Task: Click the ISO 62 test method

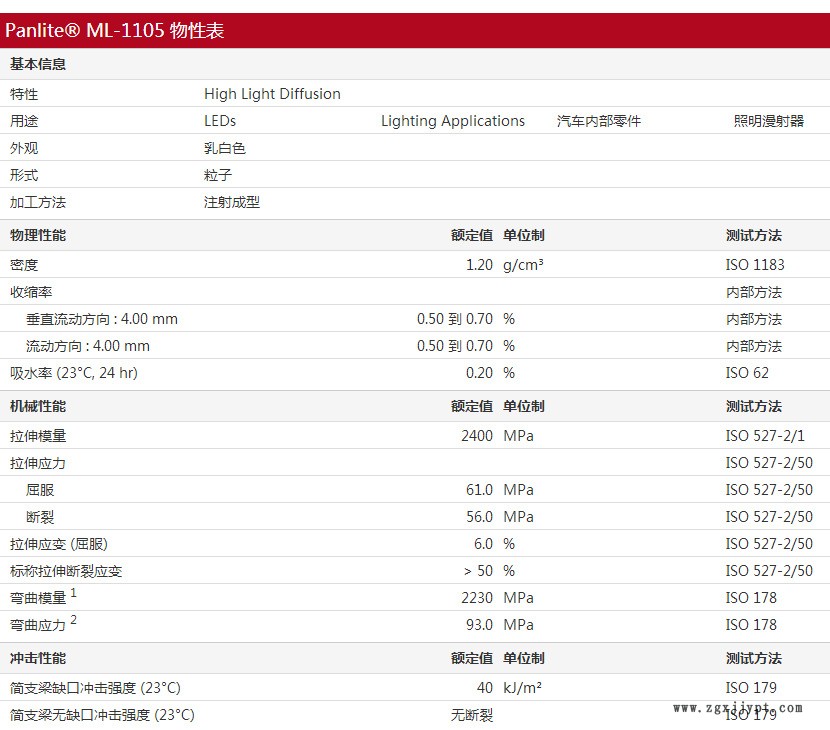Action: click(x=747, y=373)
